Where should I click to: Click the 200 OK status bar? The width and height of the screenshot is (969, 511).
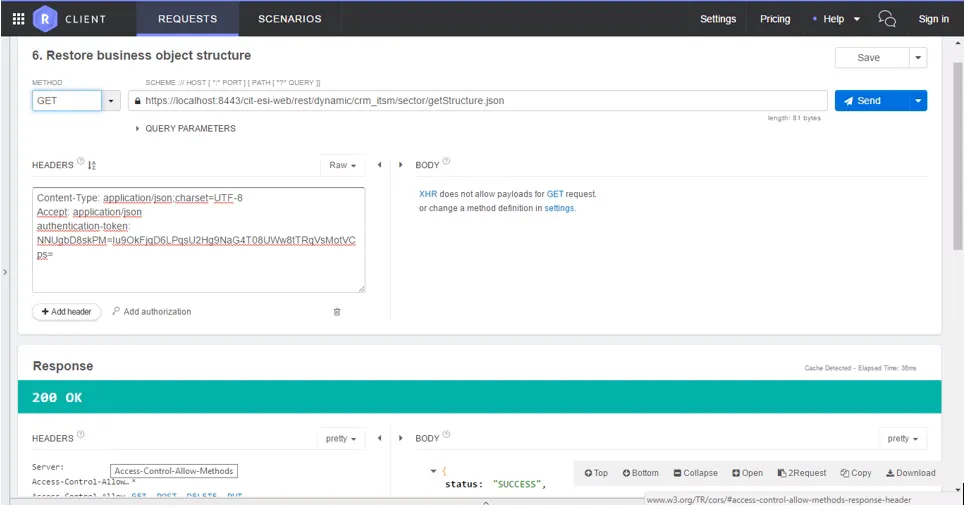(481, 399)
